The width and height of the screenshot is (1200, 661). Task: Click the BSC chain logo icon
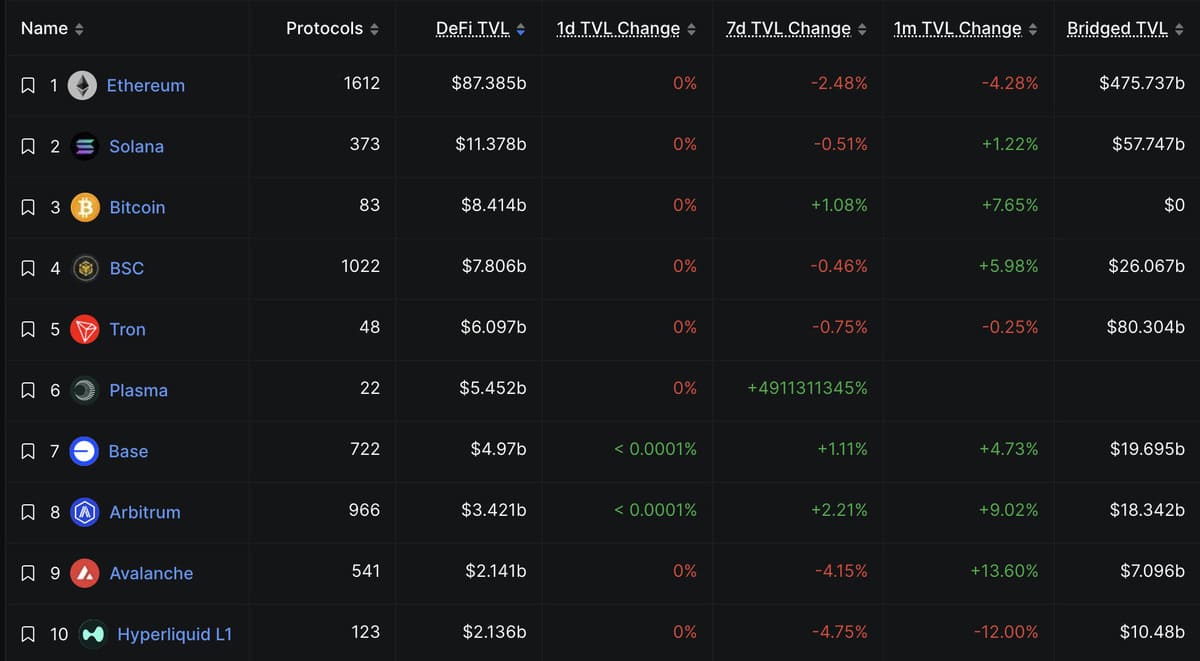[85, 268]
